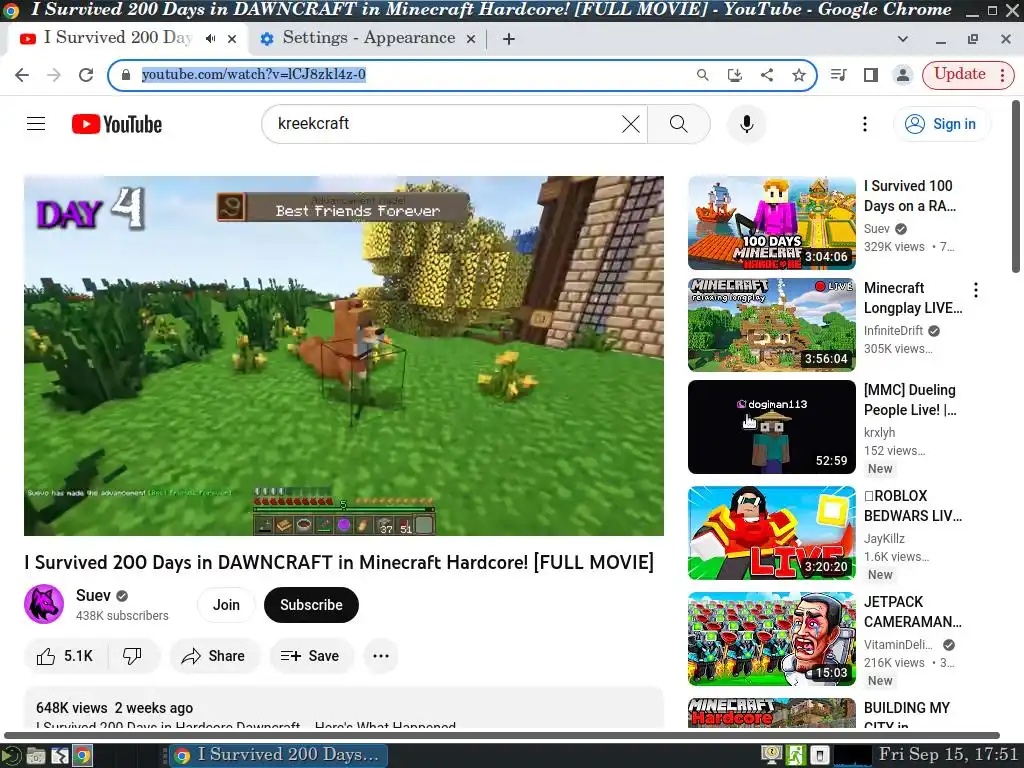The height and width of the screenshot is (768, 1024).
Task: Search with your voice microphone
Action: tap(746, 123)
